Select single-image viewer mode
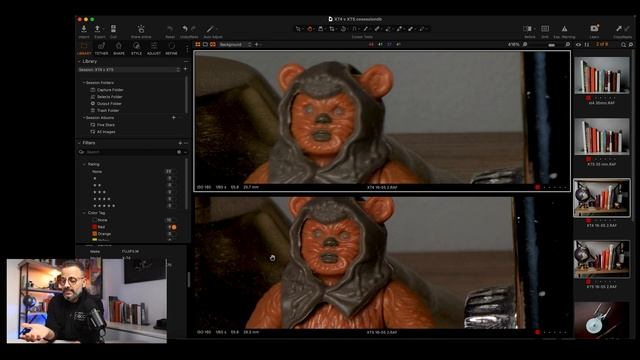640x360 pixels. [x=205, y=44]
